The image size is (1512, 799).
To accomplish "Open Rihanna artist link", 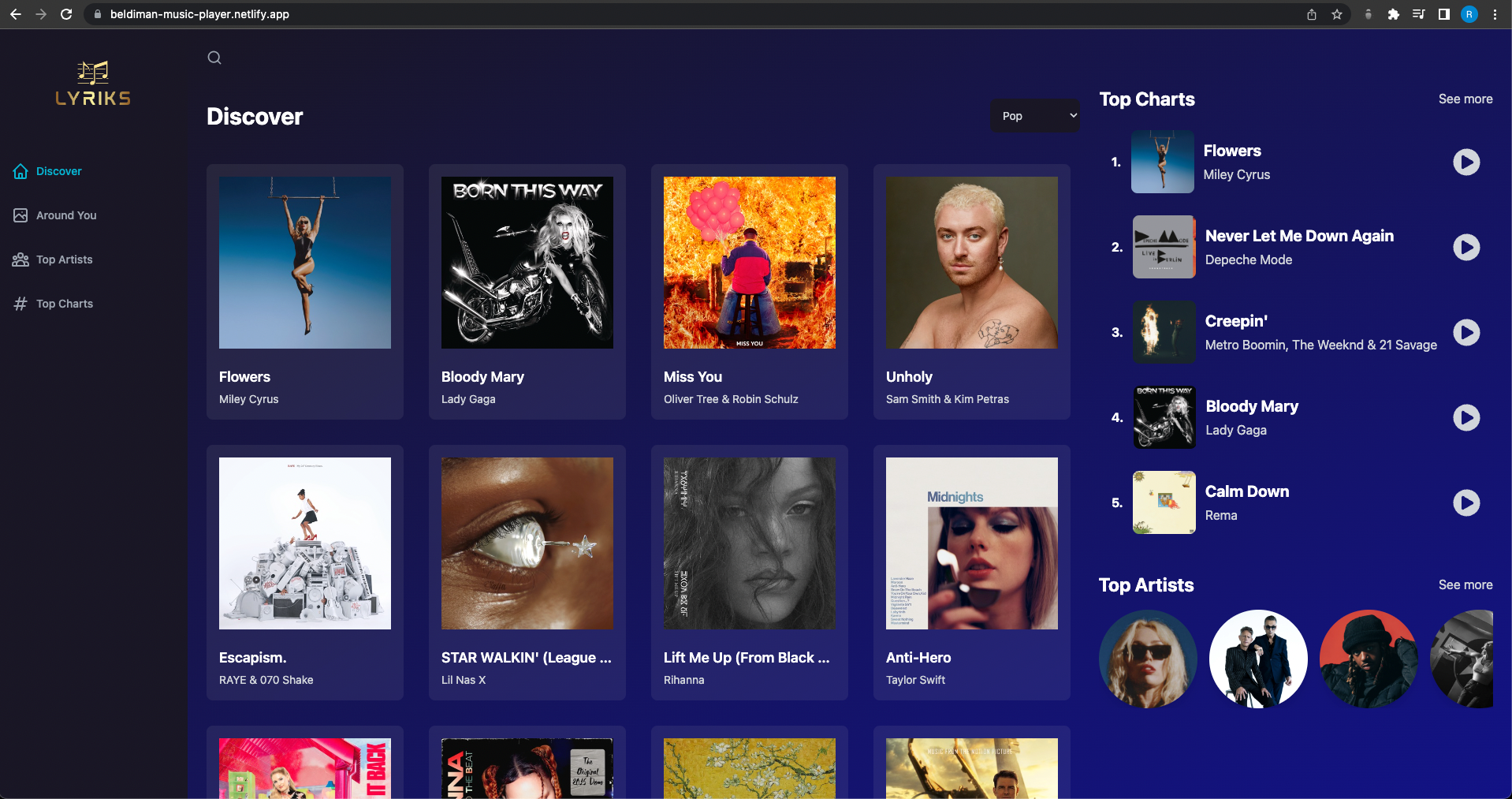I will 684,680.
